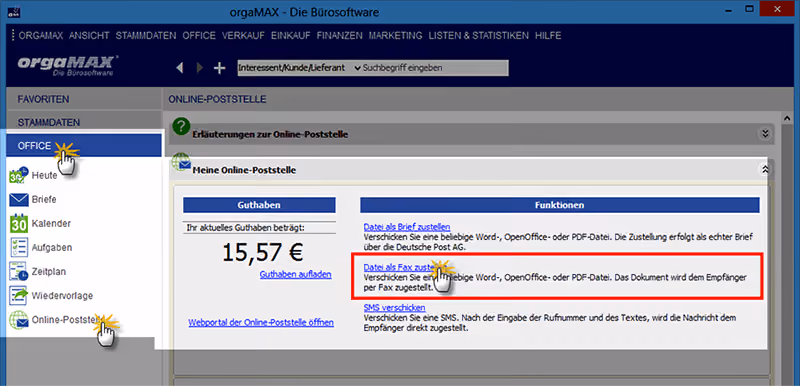Open Kalender in the Office sidebar
Viewport: 800px width, 386px height.
coord(51,223)
